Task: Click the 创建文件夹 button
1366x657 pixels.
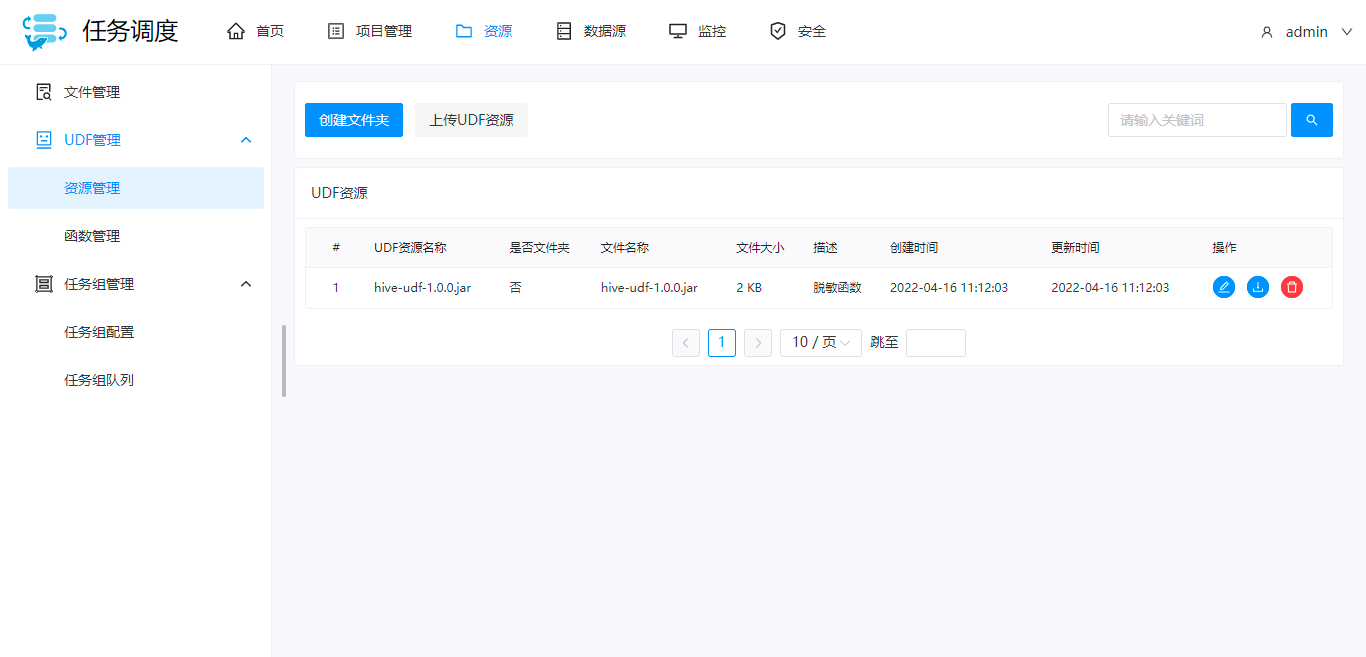Action: [353, 119]
